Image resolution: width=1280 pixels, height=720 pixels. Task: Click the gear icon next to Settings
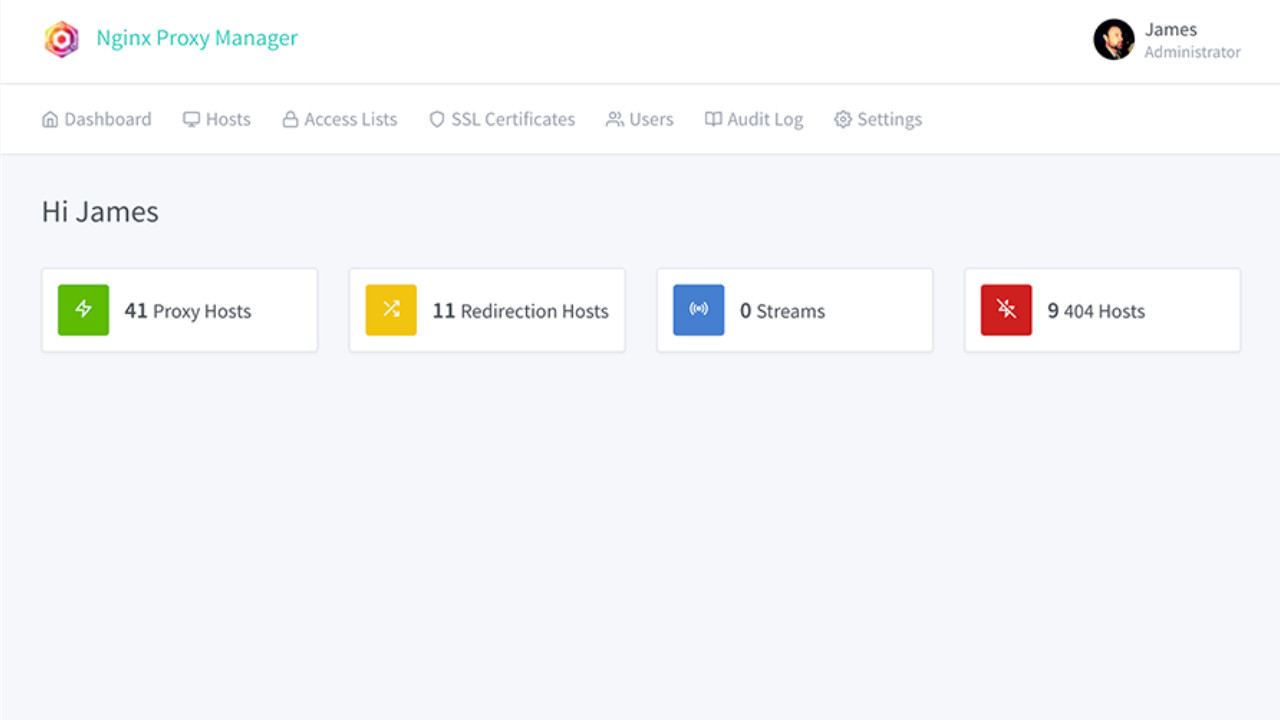843,119
